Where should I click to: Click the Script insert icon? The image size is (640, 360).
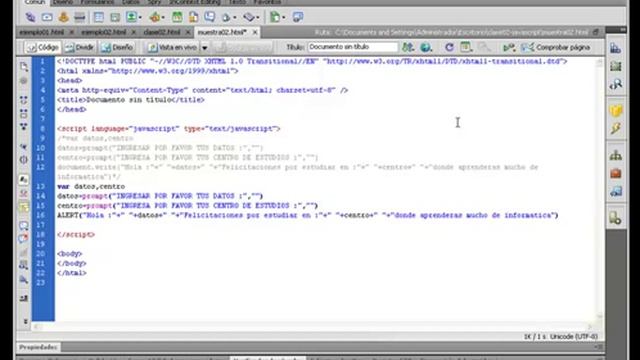pos(249,17)
